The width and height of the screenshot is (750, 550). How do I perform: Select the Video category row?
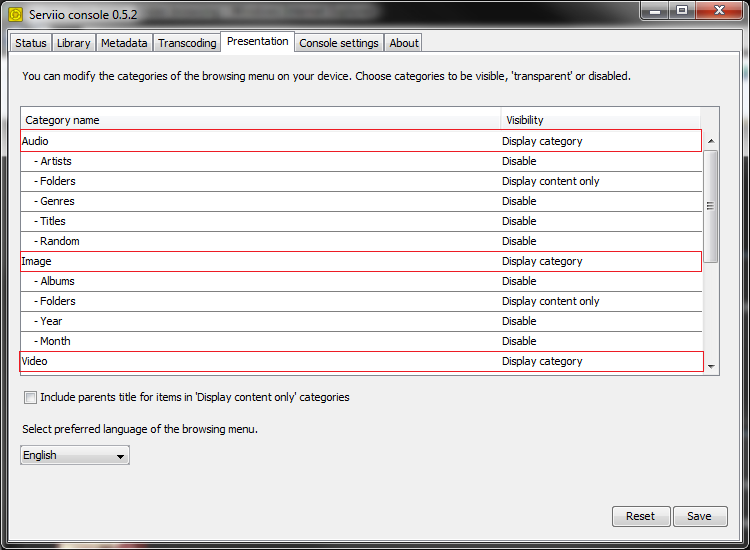(260, 361)
